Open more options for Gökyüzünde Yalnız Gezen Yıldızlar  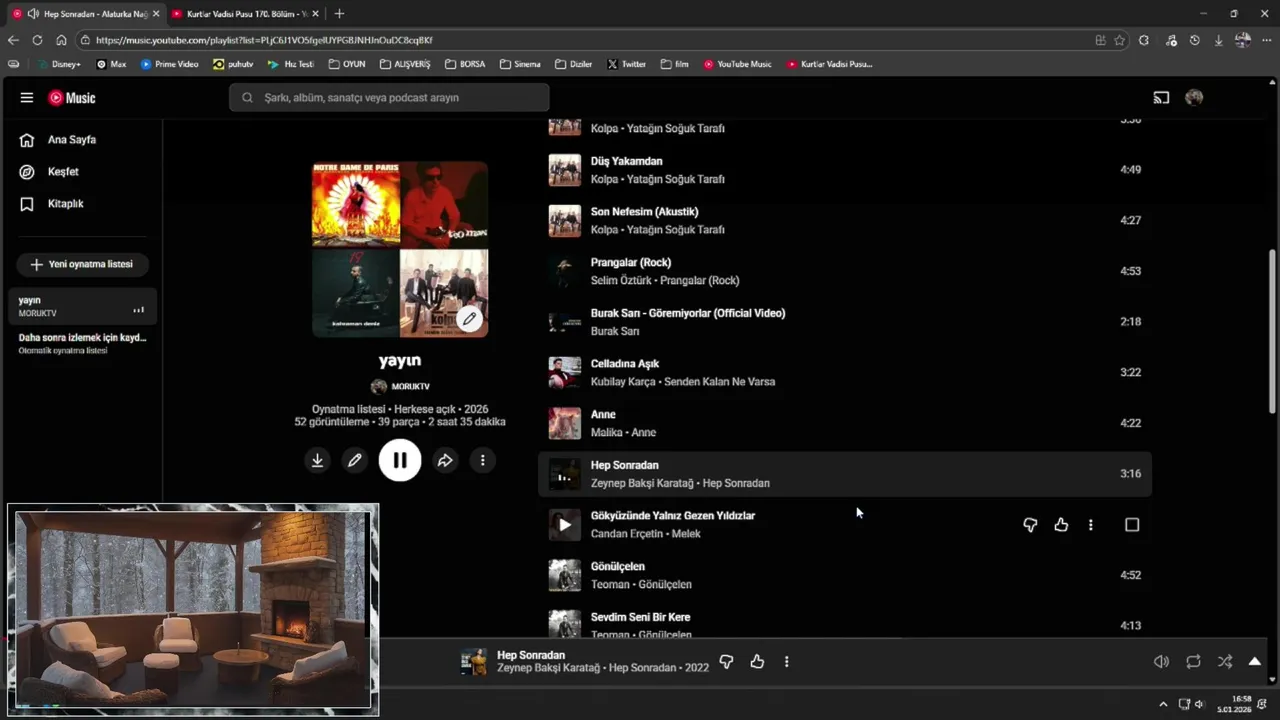pyautogui.click(x=1091, y=525)
